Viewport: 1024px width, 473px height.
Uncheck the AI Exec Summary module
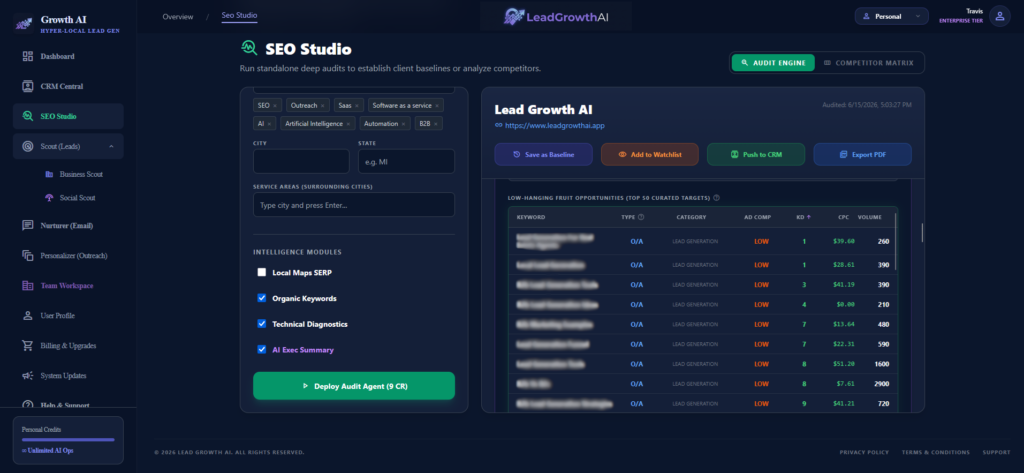(x=262, y=350)
